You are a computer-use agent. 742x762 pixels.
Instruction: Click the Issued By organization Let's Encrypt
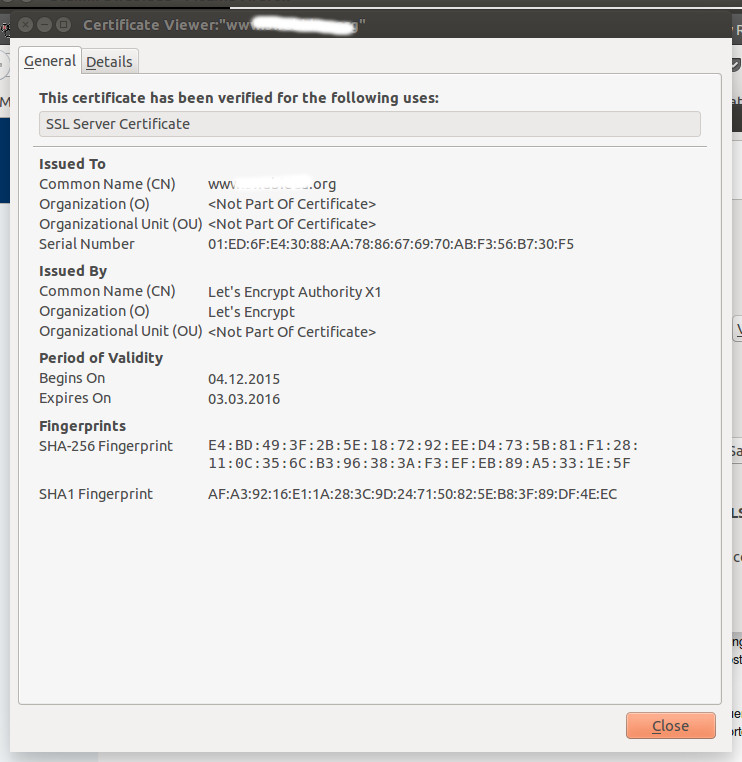250,311
